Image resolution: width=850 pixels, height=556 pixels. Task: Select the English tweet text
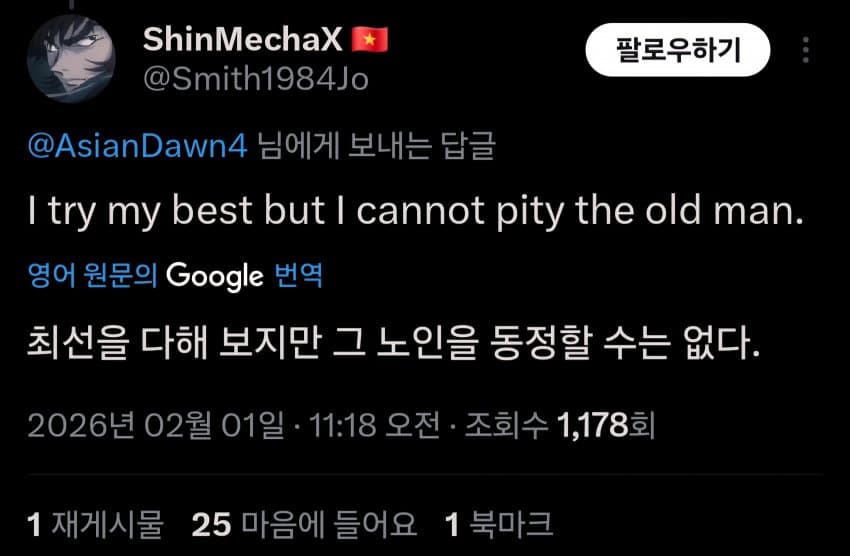coord(414,211)
